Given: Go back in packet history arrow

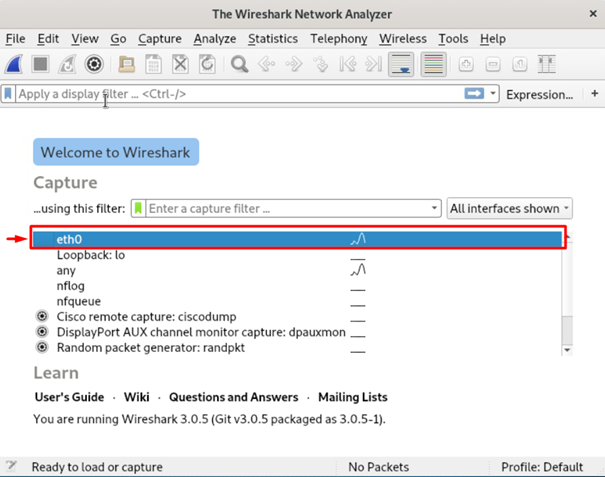Looking at the screenshot, I should [267, 64].
